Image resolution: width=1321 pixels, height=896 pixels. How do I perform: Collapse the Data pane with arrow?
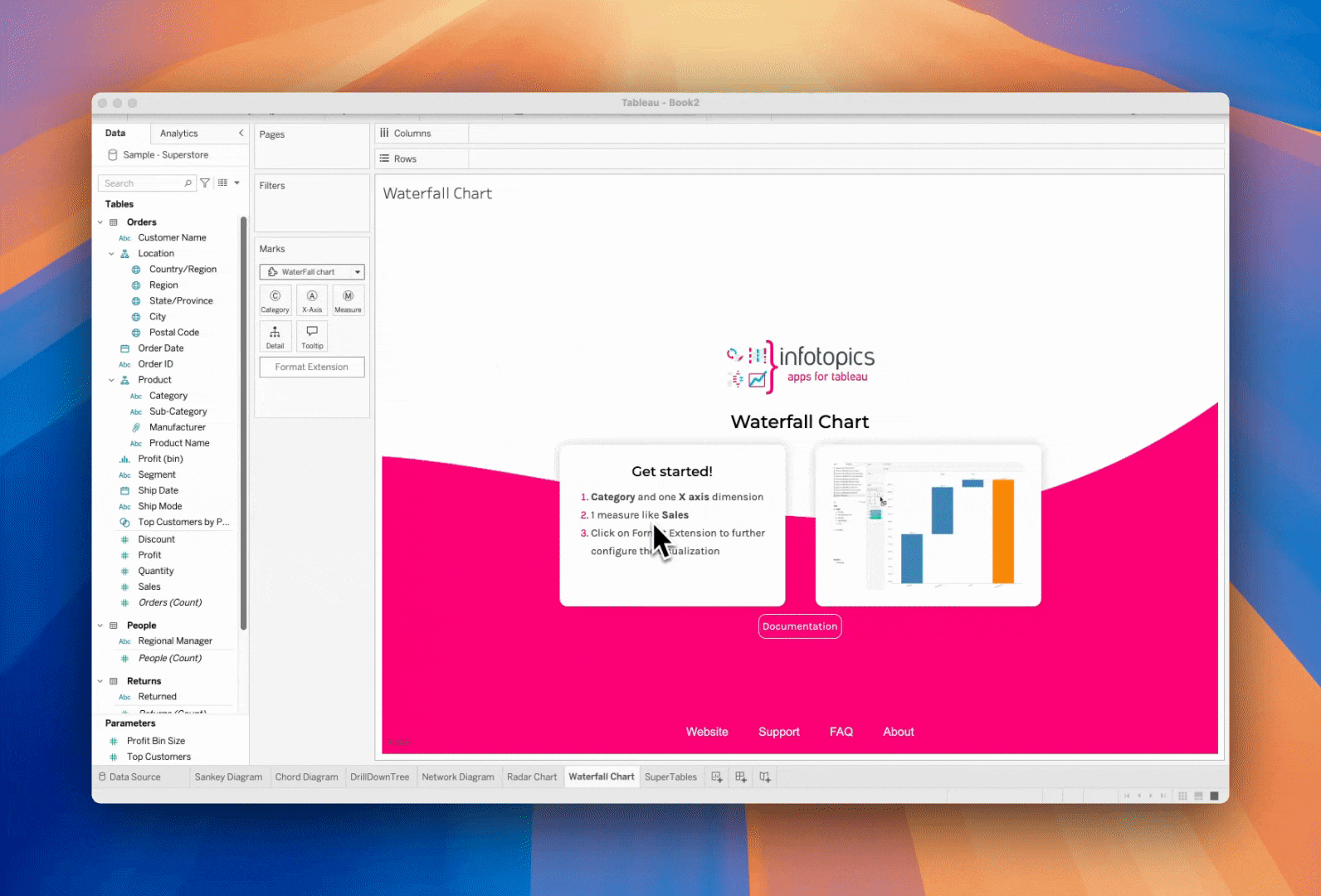coord(241,133)
